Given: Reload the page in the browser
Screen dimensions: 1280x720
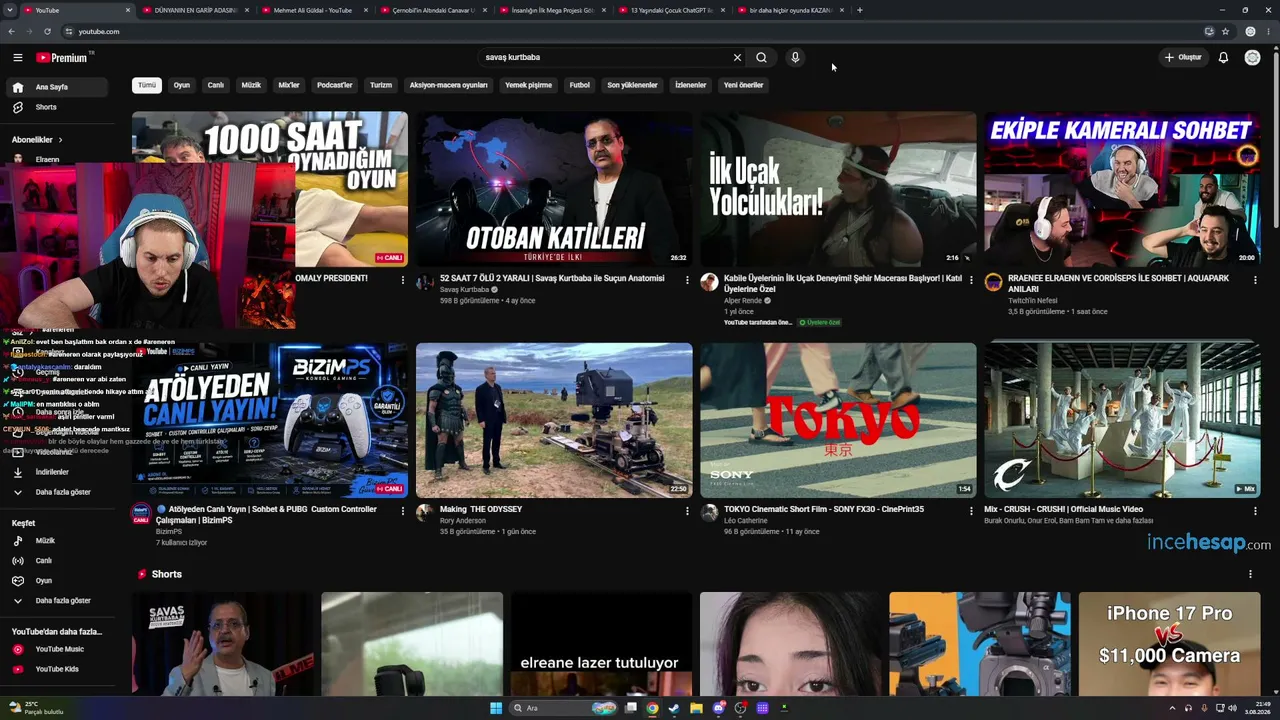Looking at the screenshot, I should tap(47, 31).
